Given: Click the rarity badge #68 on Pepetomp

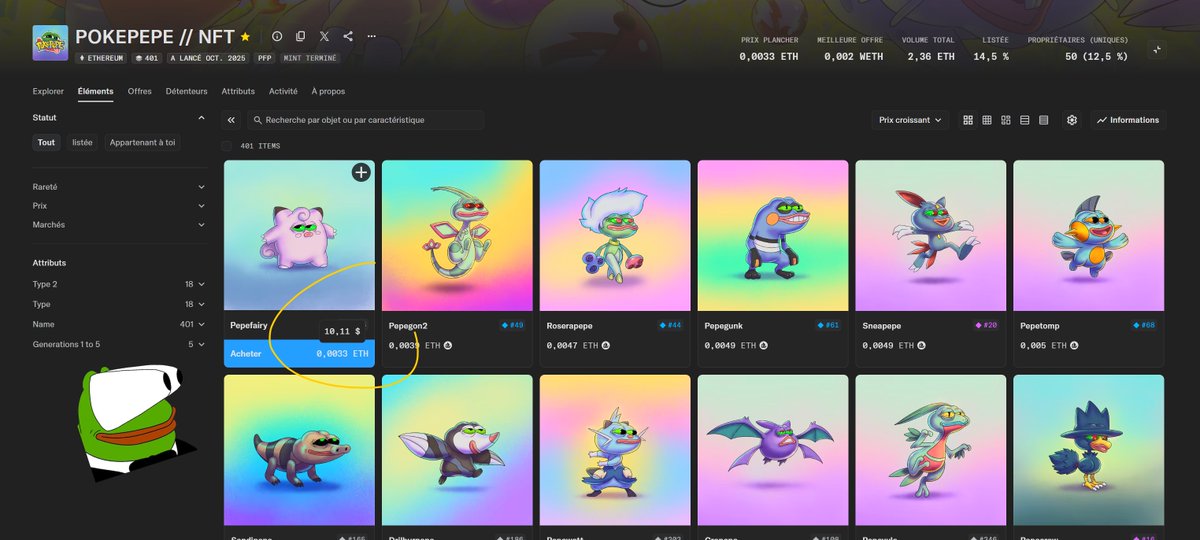Looking at the screenshot, I should [1144, 325].
